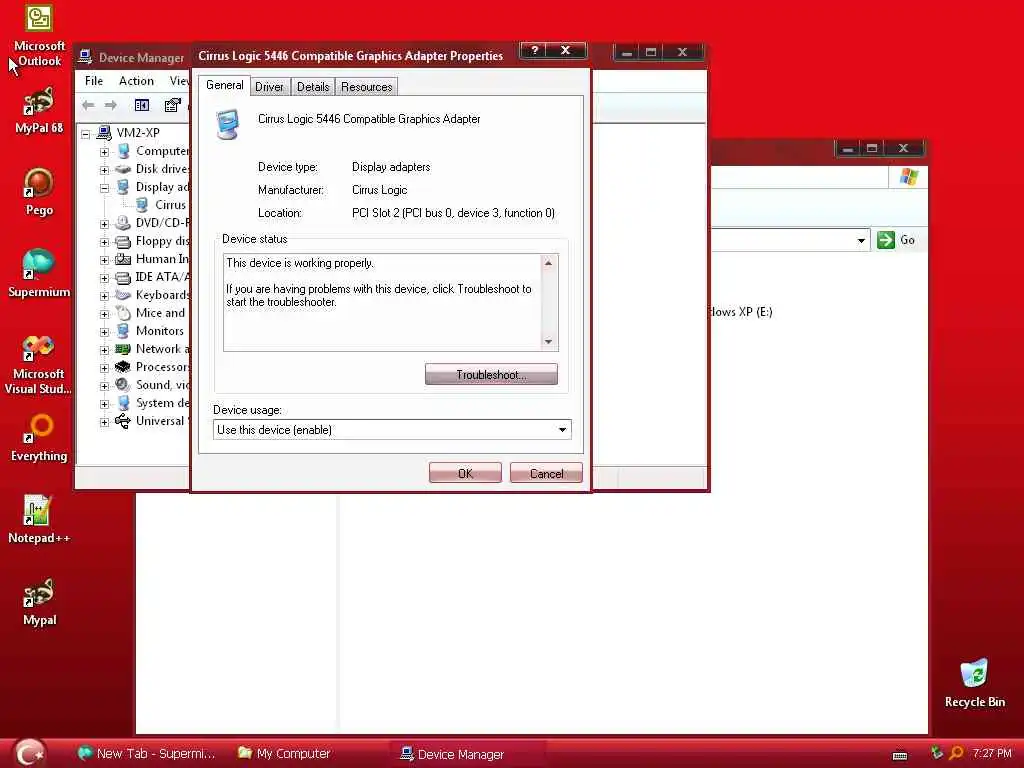Viewport: 1024px width, 768px height.
Task: Click the clock showing 7:27 PM
Action: 991,754
